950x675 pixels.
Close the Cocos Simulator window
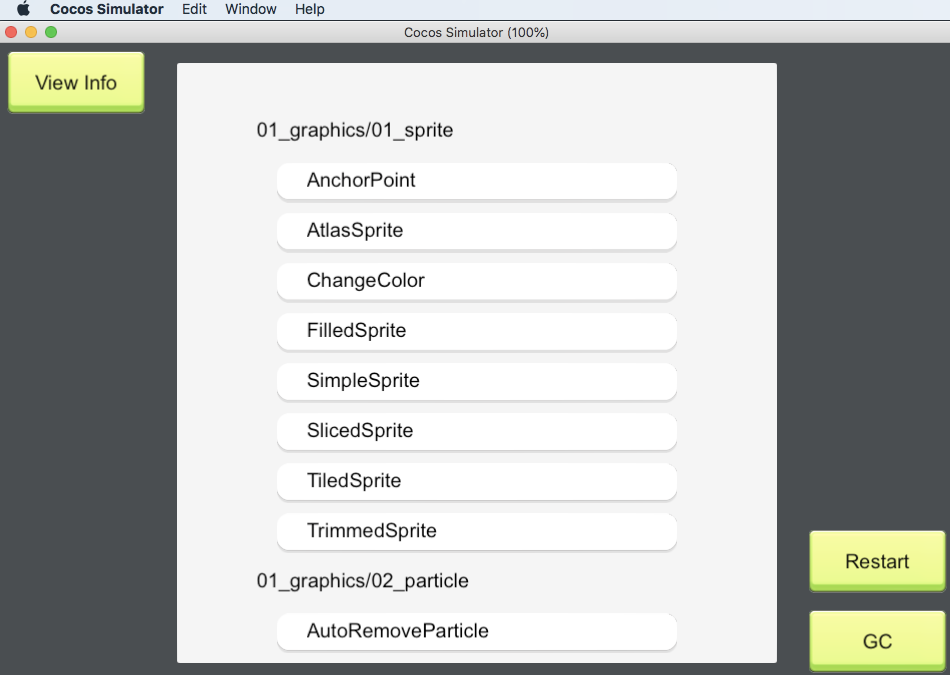point(11,32)
